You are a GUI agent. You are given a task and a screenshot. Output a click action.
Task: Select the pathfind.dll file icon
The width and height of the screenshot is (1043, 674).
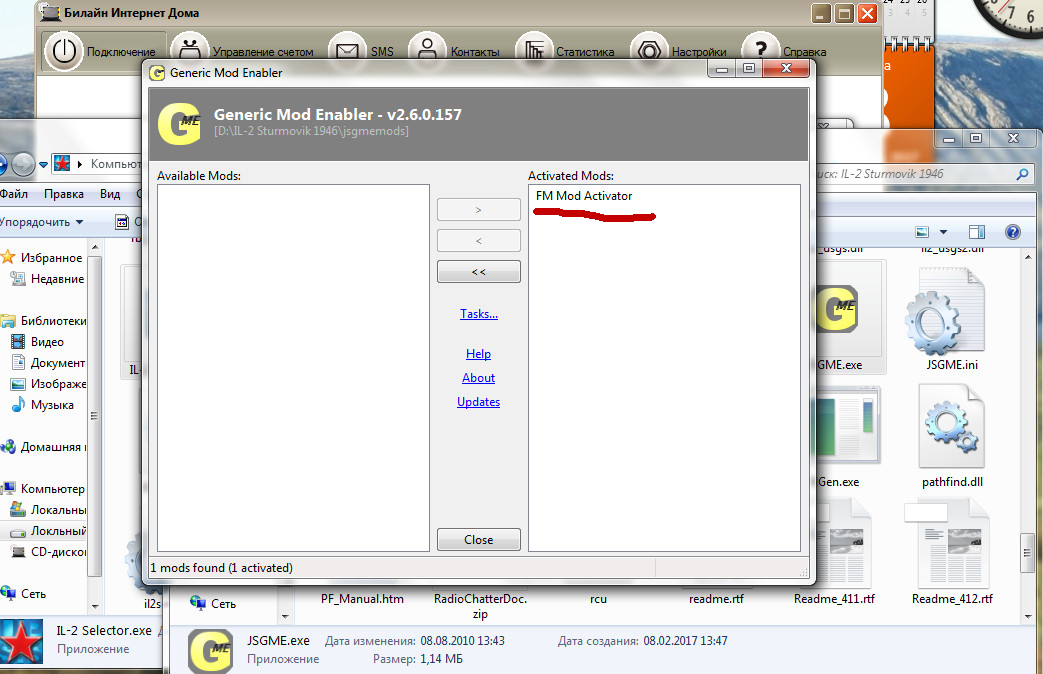point(952,426)
